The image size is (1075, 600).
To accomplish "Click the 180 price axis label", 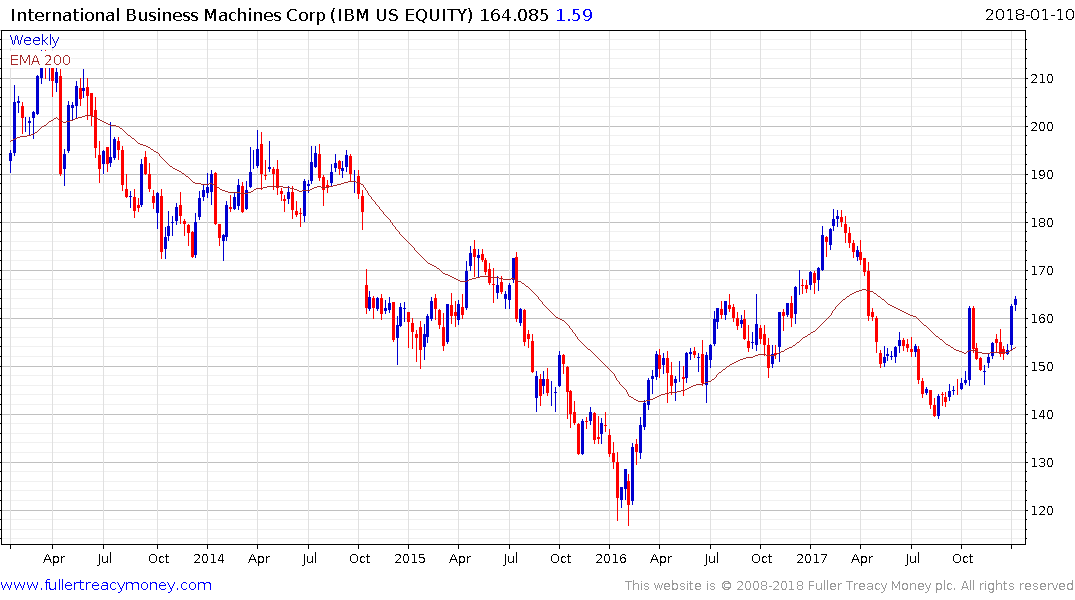I will pos(1042,223).
